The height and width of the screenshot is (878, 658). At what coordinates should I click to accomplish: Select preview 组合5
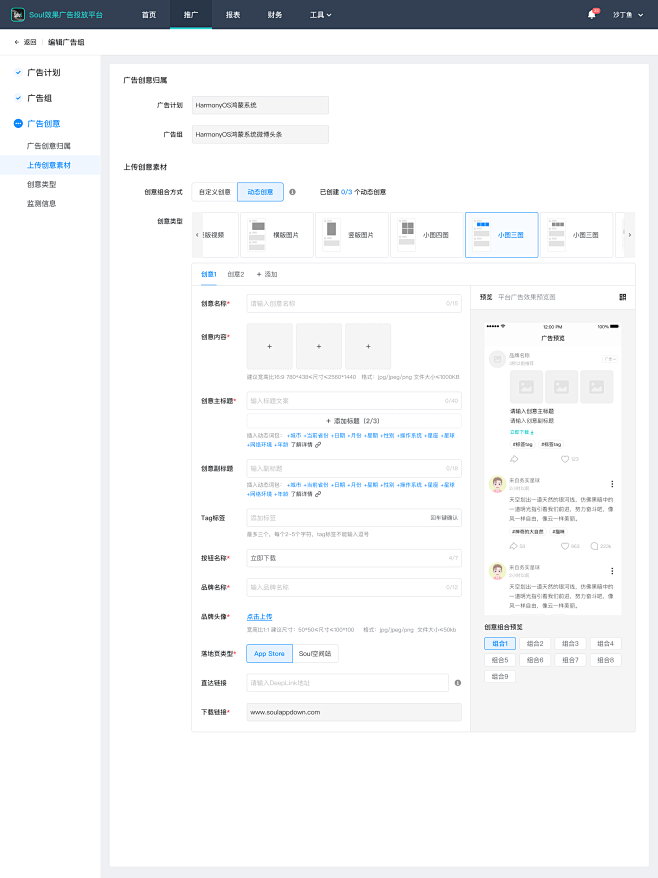(500, 660)
